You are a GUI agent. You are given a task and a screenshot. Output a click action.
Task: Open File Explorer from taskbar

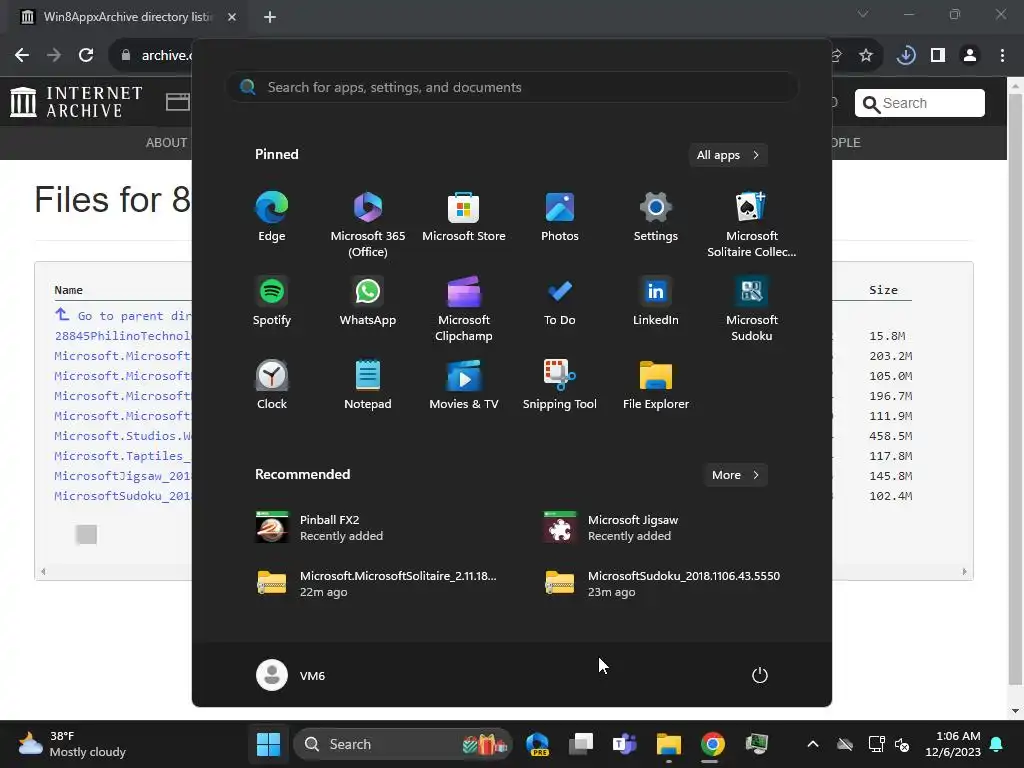click(669, 744)
